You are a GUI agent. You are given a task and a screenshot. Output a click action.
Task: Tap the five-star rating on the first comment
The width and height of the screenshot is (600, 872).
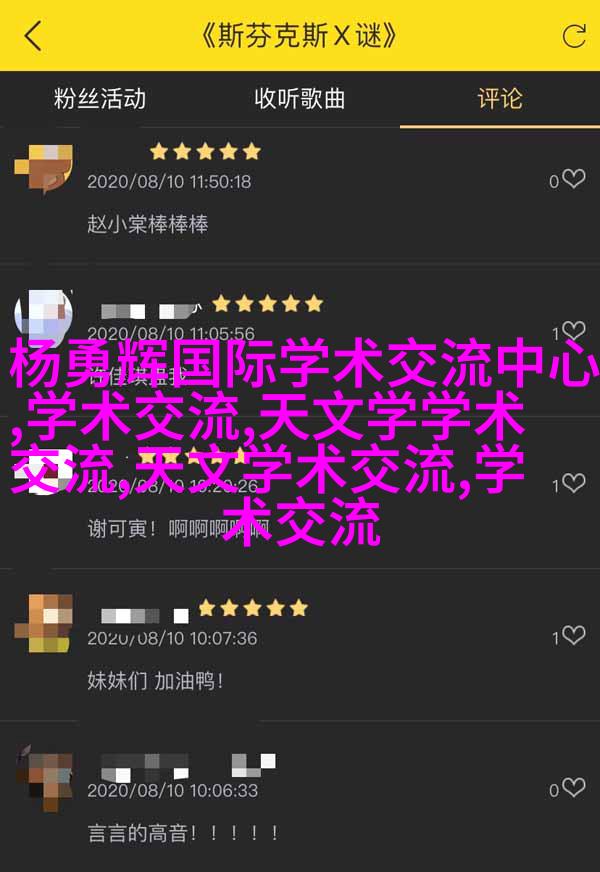click(x=205, y=151)
